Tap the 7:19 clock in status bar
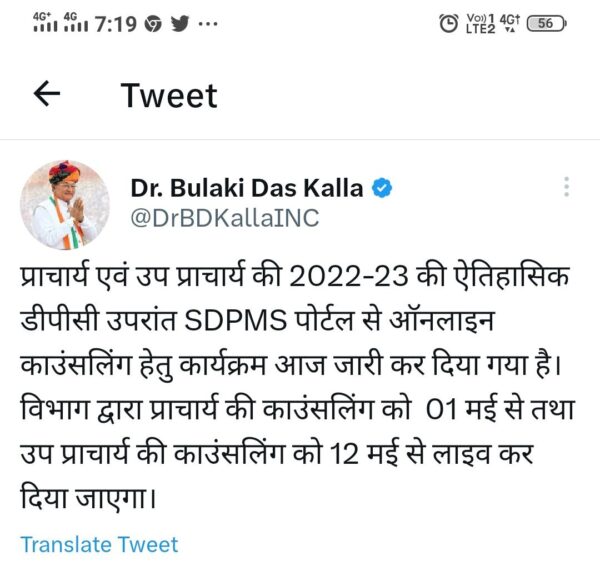 [116, 24]
